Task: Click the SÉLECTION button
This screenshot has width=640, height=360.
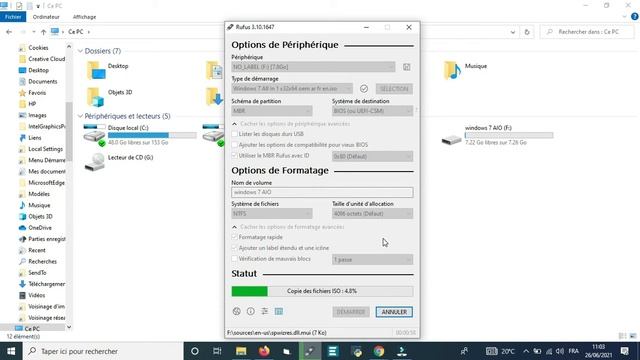Action: point(394,89)
